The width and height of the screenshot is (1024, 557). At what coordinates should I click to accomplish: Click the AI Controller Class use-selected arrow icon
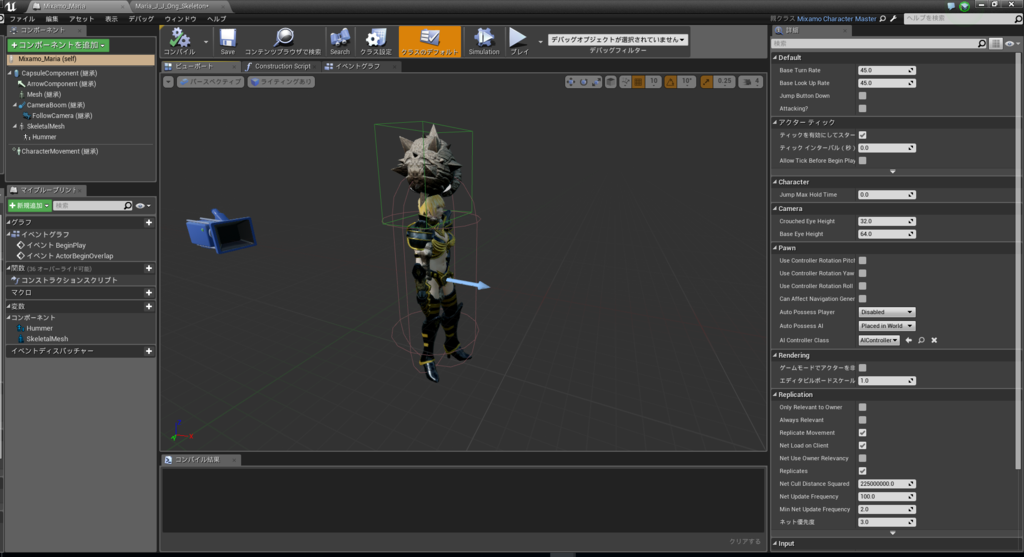tap(908, 340)
